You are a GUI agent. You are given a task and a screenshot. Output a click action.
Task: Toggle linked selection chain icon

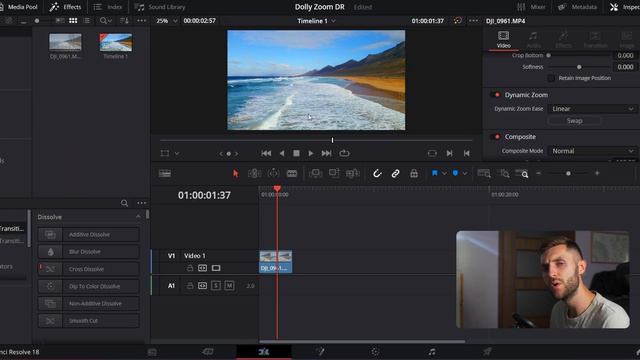pos(395,173)
